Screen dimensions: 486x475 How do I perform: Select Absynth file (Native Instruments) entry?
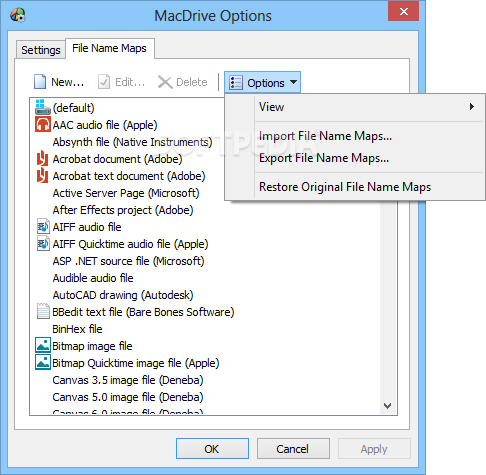tap(132, 142)
